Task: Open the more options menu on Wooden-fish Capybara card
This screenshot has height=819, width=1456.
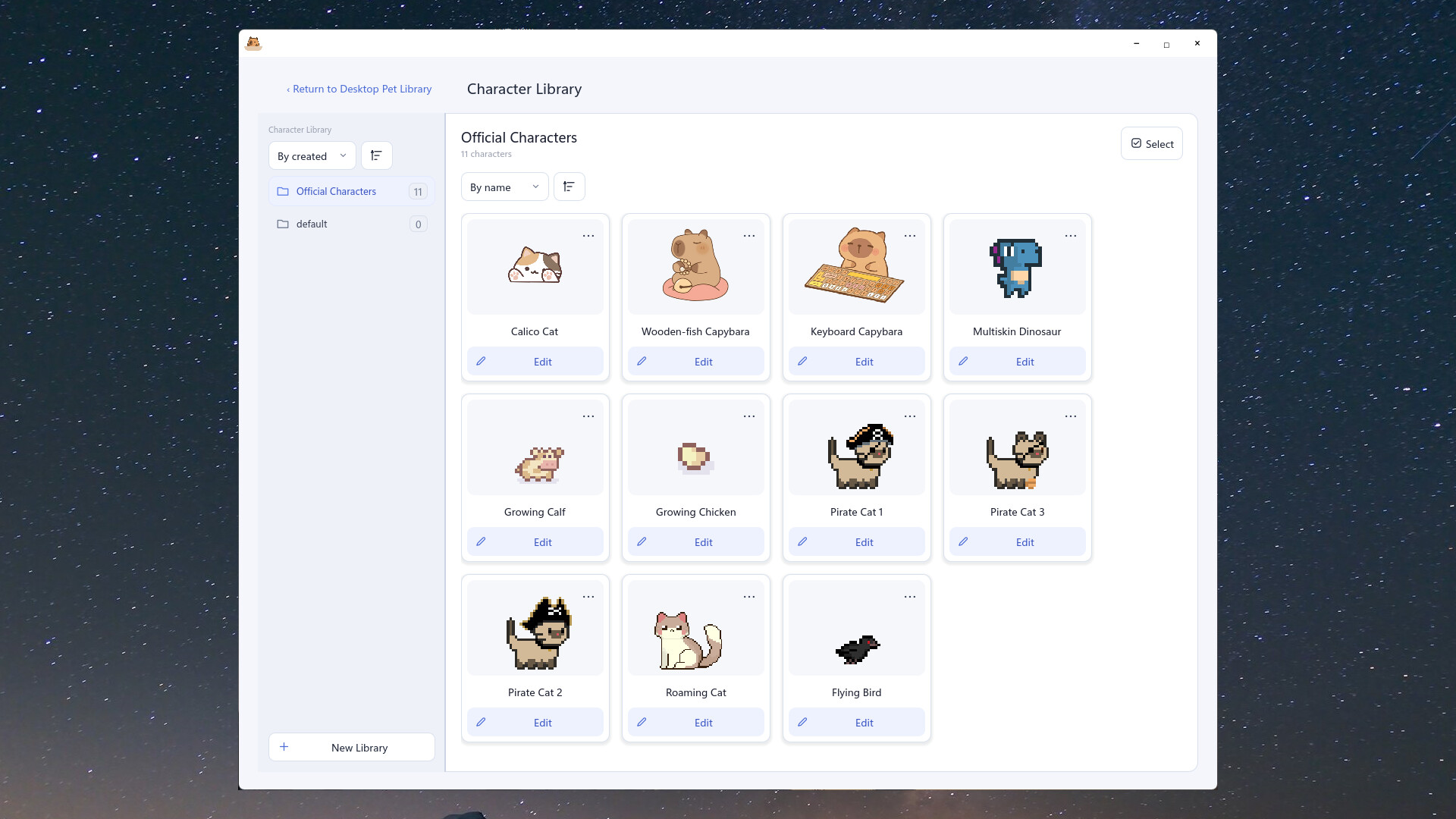Action: click(749, 236)
